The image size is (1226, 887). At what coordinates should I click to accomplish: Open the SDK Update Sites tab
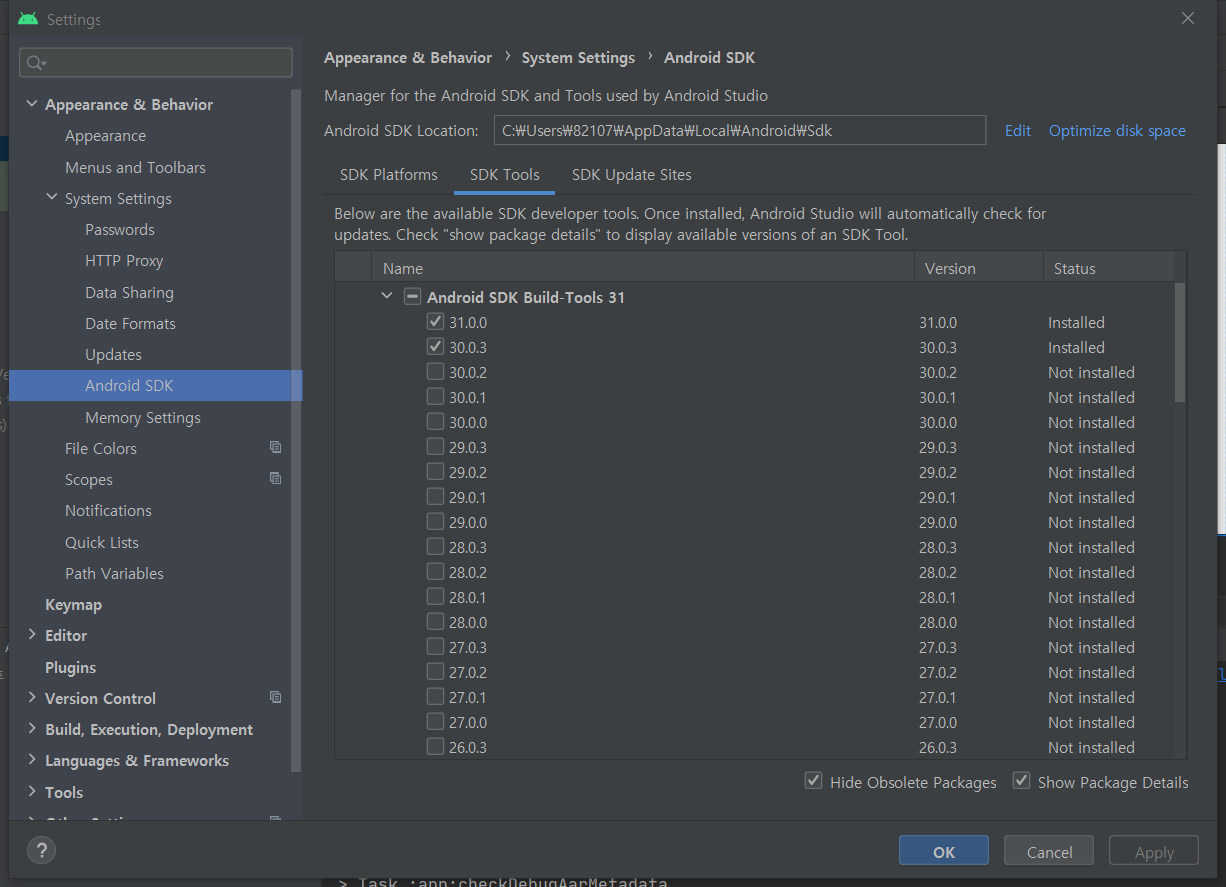(632, 175)
